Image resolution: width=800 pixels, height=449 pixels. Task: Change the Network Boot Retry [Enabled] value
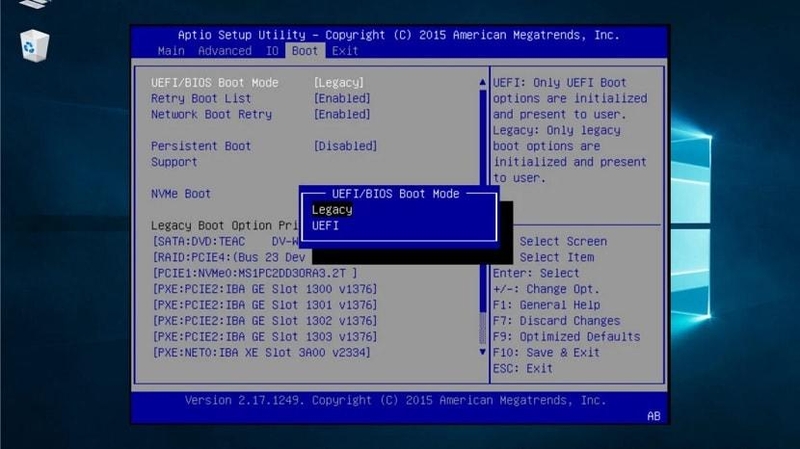(x=342, y=114)
